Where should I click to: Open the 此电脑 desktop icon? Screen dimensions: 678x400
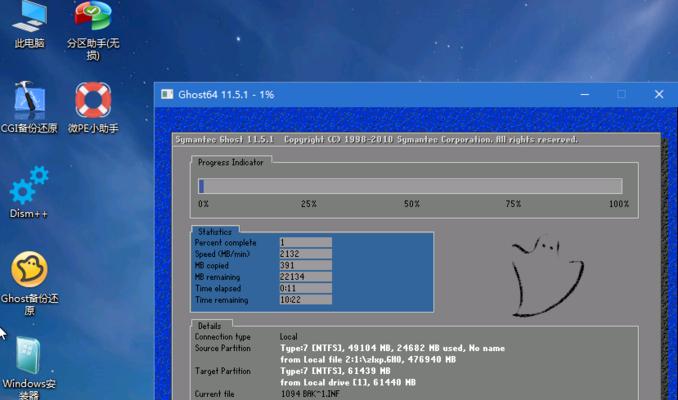pos(29,24)
